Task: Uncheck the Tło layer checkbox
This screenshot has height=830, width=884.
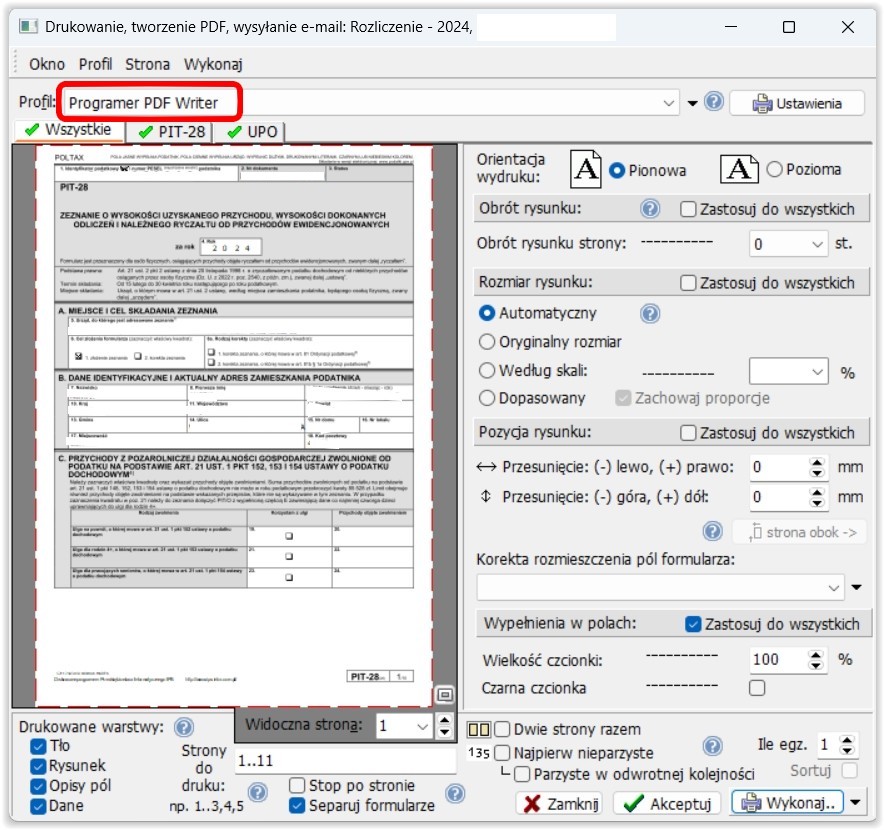Action: tap(39, 746)
